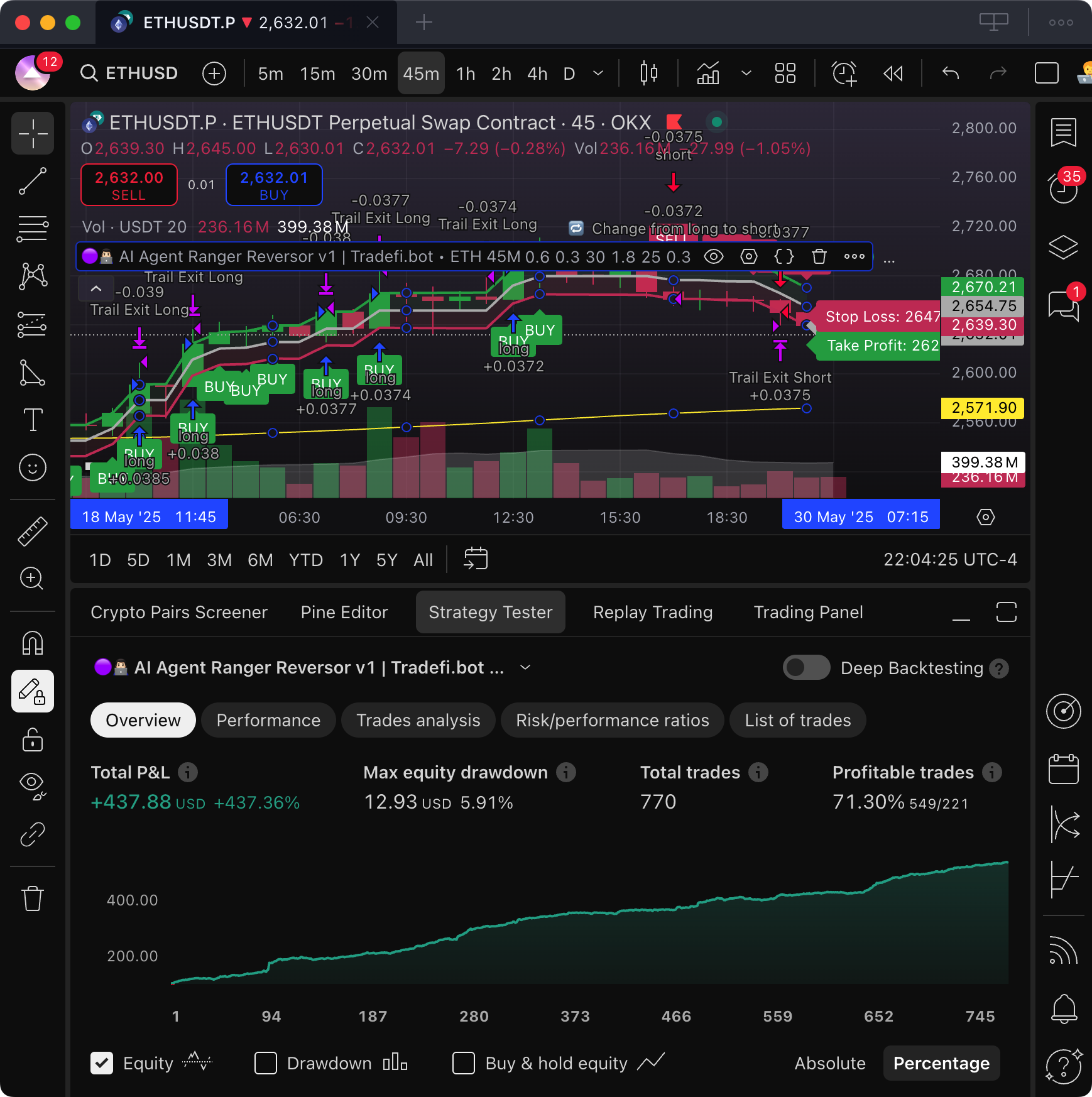The width and height of the screenshot is (1092, 1097).
Task: Collapse the indicator legend chevron
Action: [96, 289]
